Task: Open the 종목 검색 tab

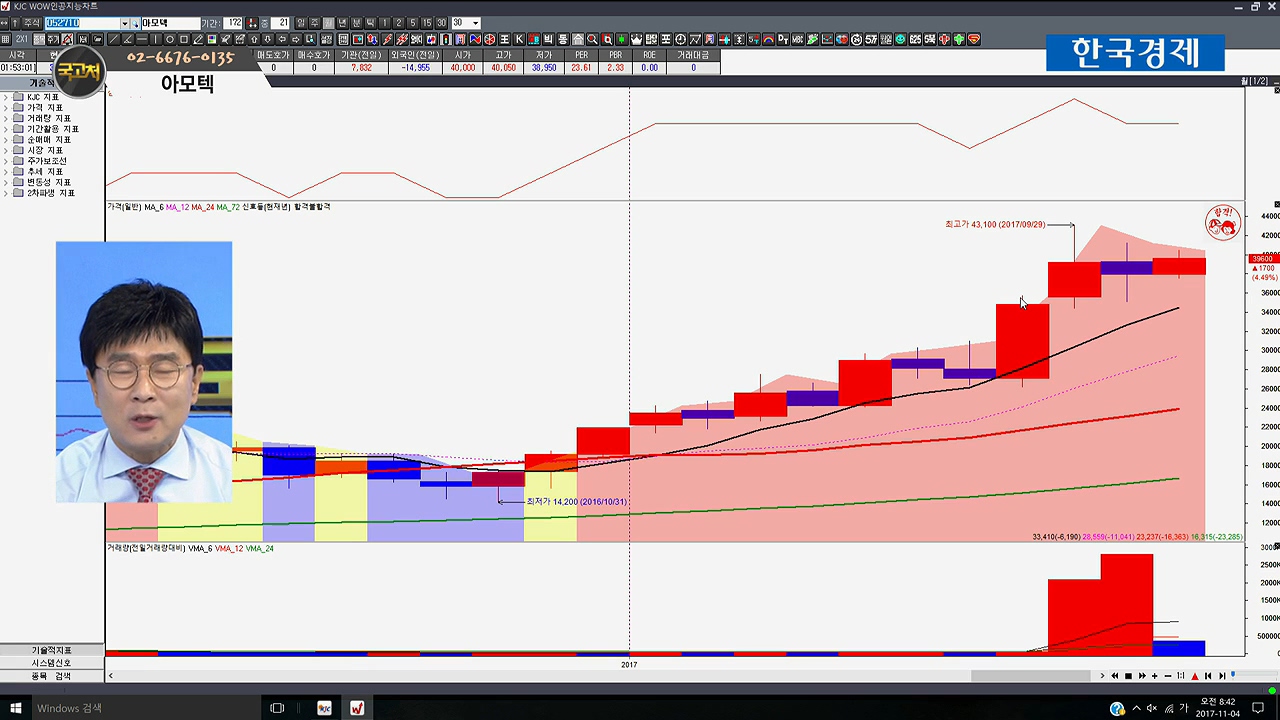Action: [x=51, y=676]
